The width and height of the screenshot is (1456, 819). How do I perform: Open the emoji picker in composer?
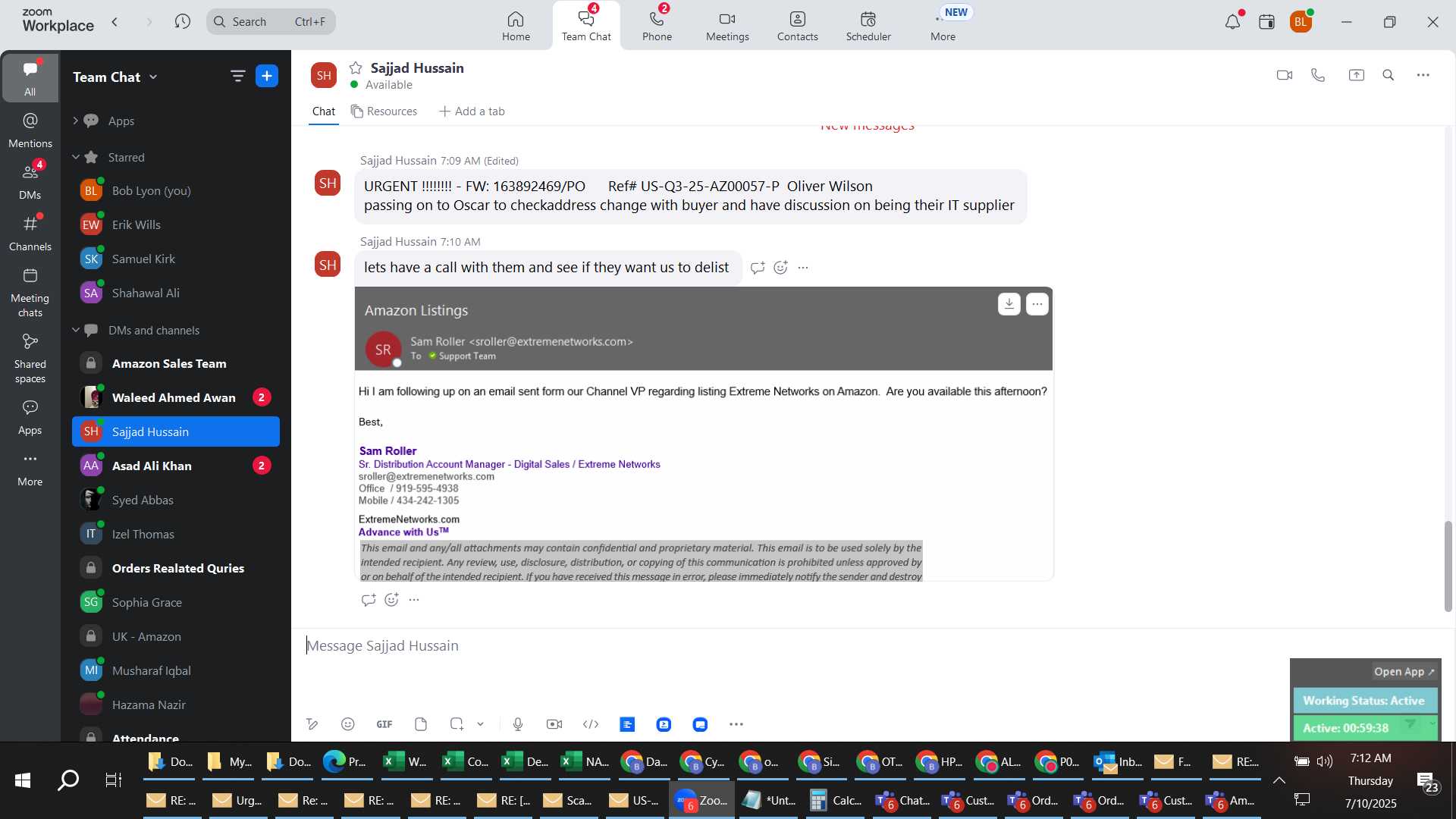347,724
